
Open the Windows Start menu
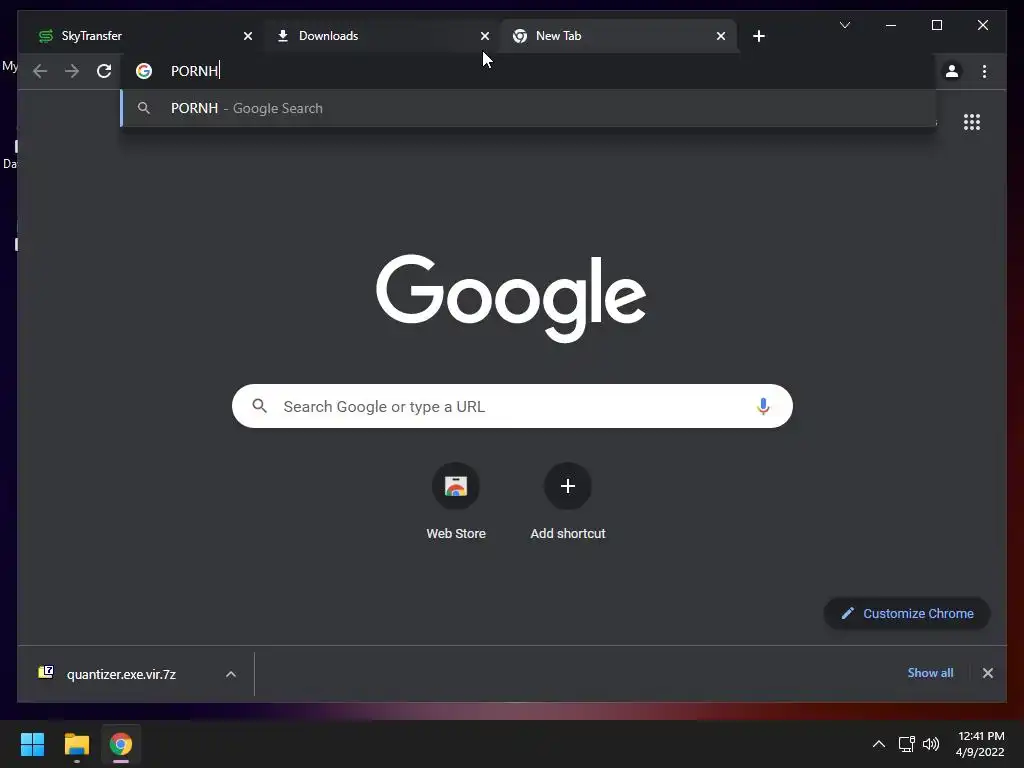tap(32, 744)
